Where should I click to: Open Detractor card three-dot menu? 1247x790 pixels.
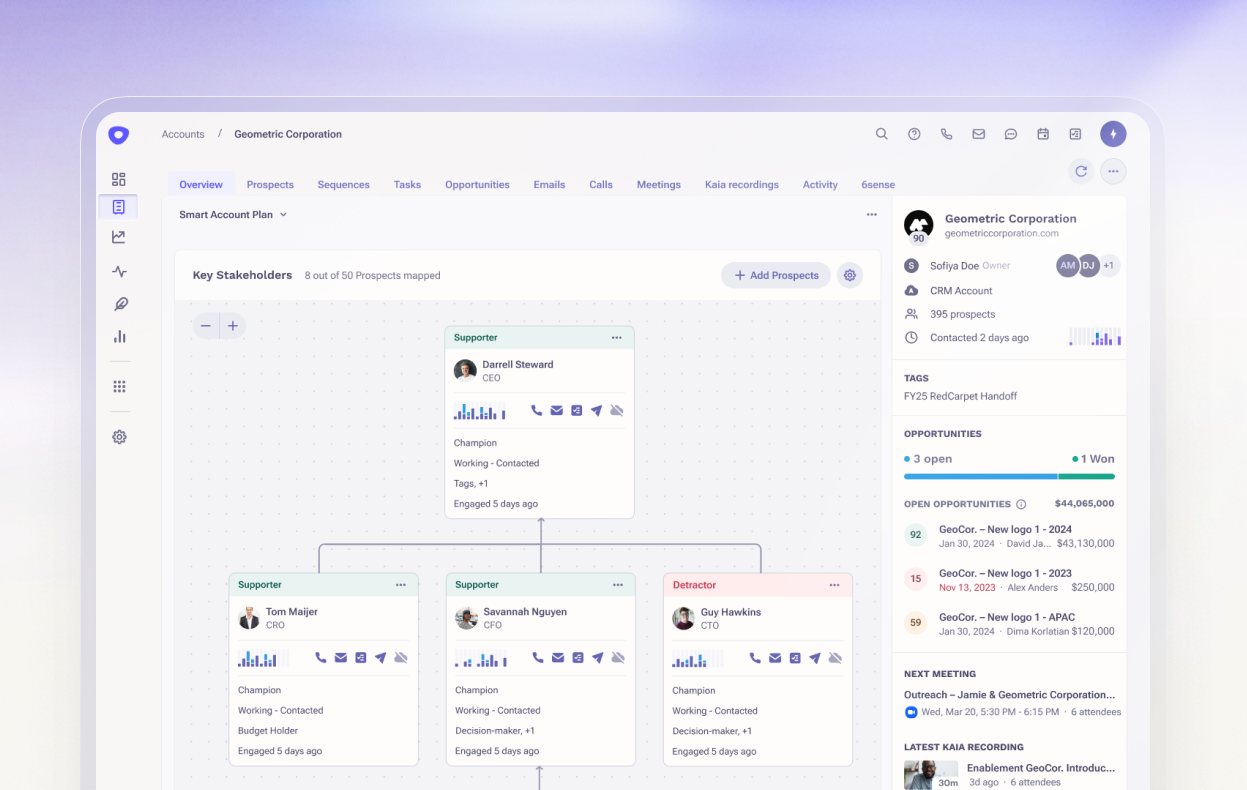[835, 585]
